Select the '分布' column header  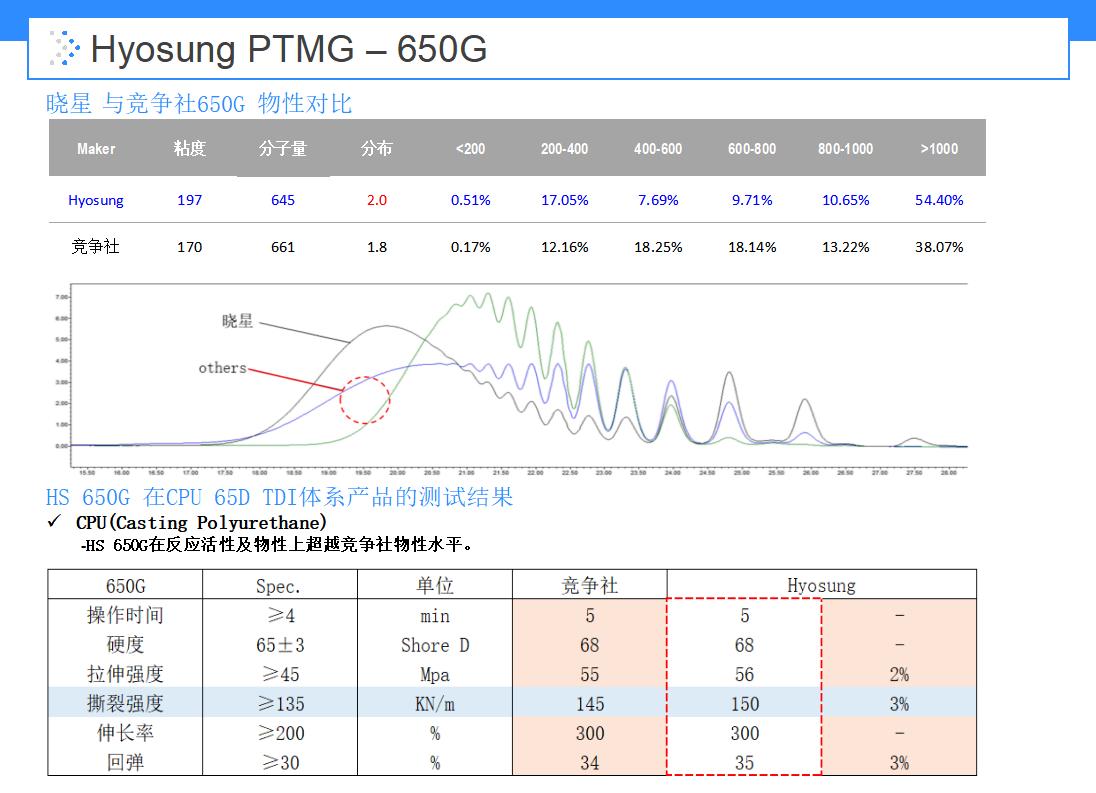[x=377, y=148]
